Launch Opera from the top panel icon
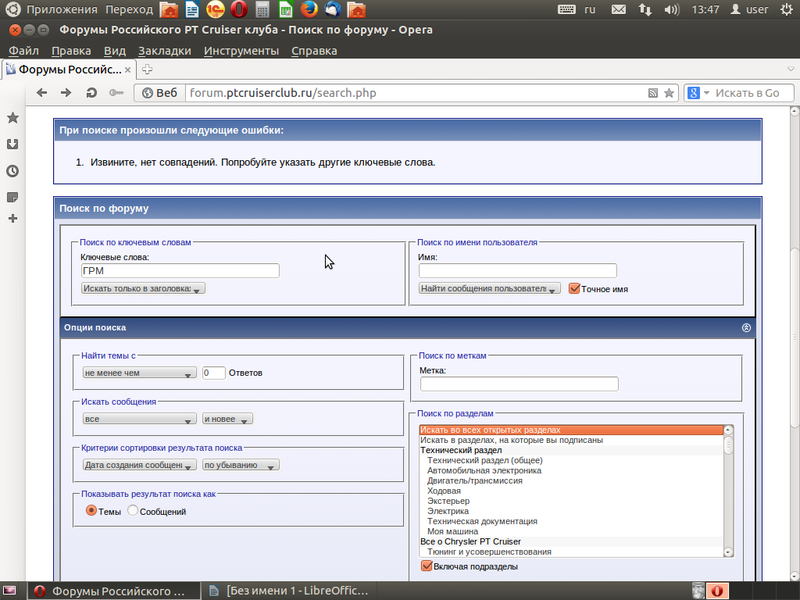The image size is (800, 600). [x=238, y=9]
